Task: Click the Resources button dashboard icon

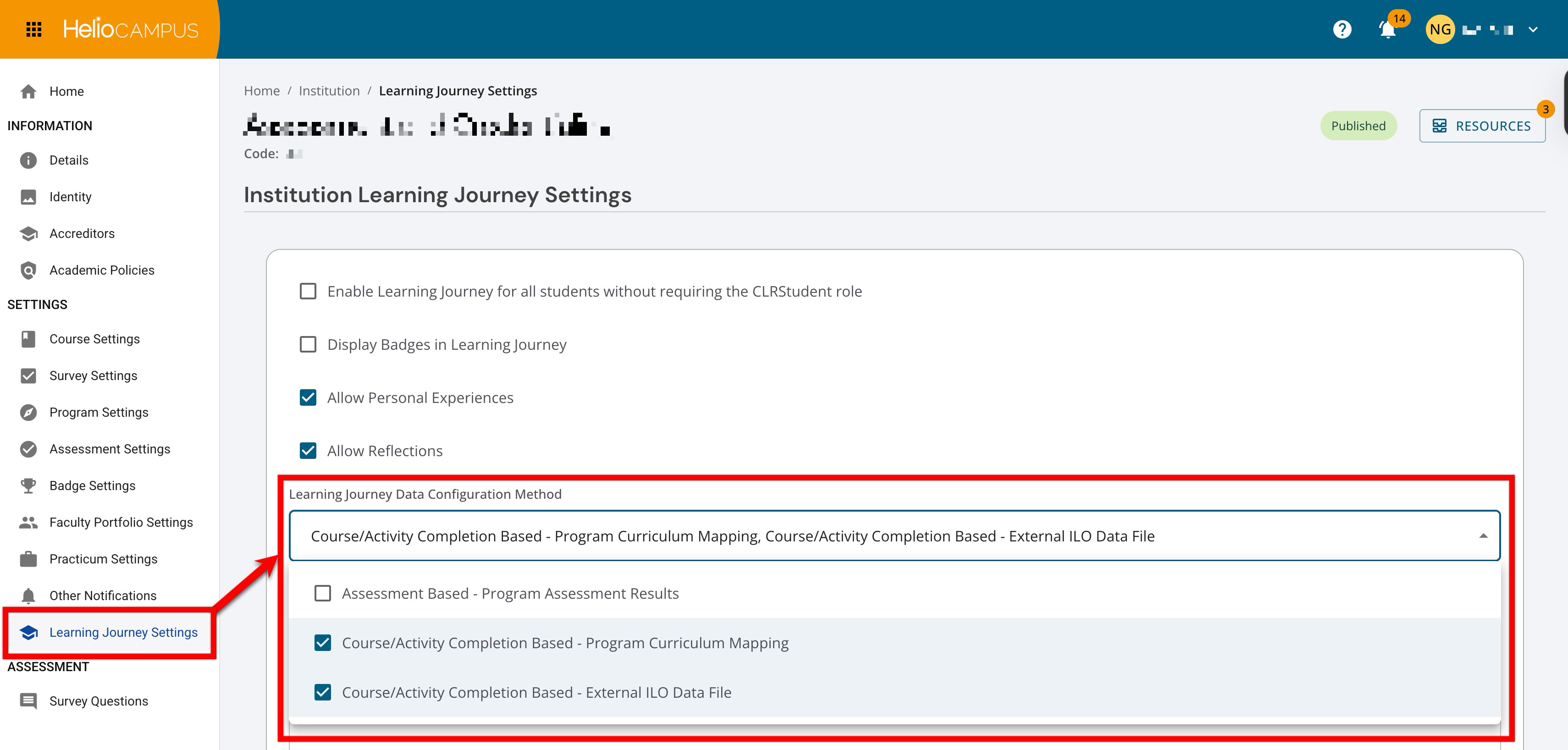Action: click(1440, 126)
